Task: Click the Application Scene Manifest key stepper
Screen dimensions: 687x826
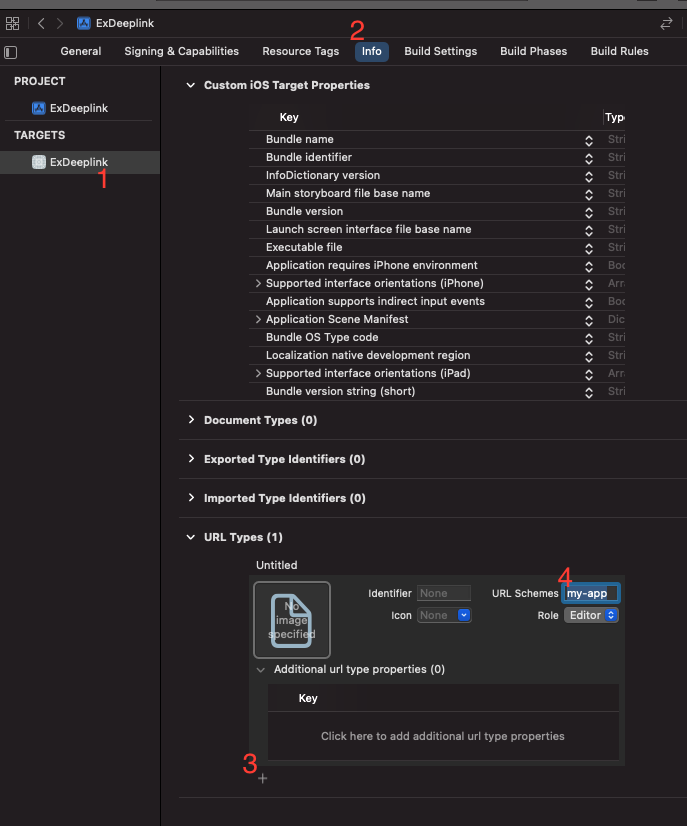Action: tap(589, 320)
